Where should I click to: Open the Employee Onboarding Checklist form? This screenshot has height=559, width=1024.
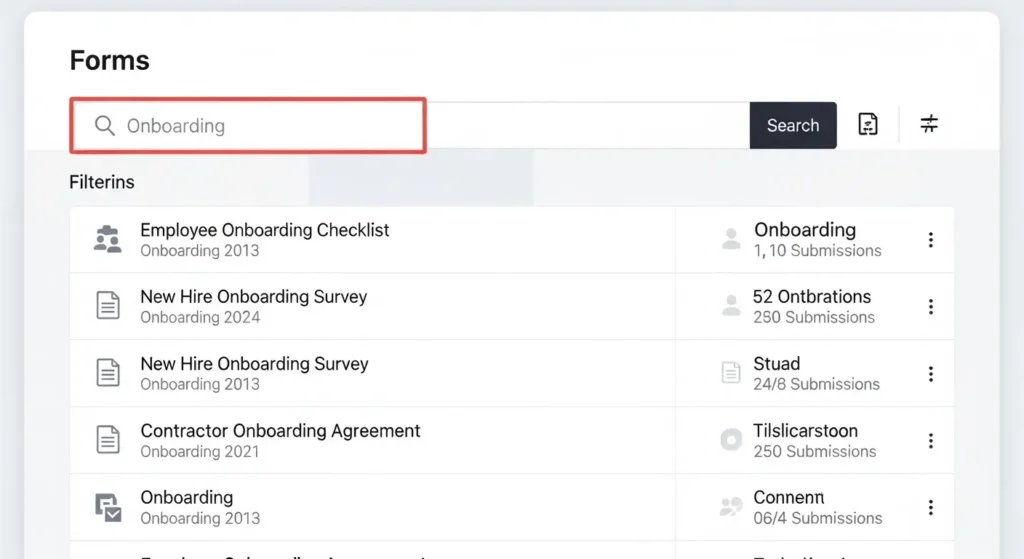[x=264, y=230]
